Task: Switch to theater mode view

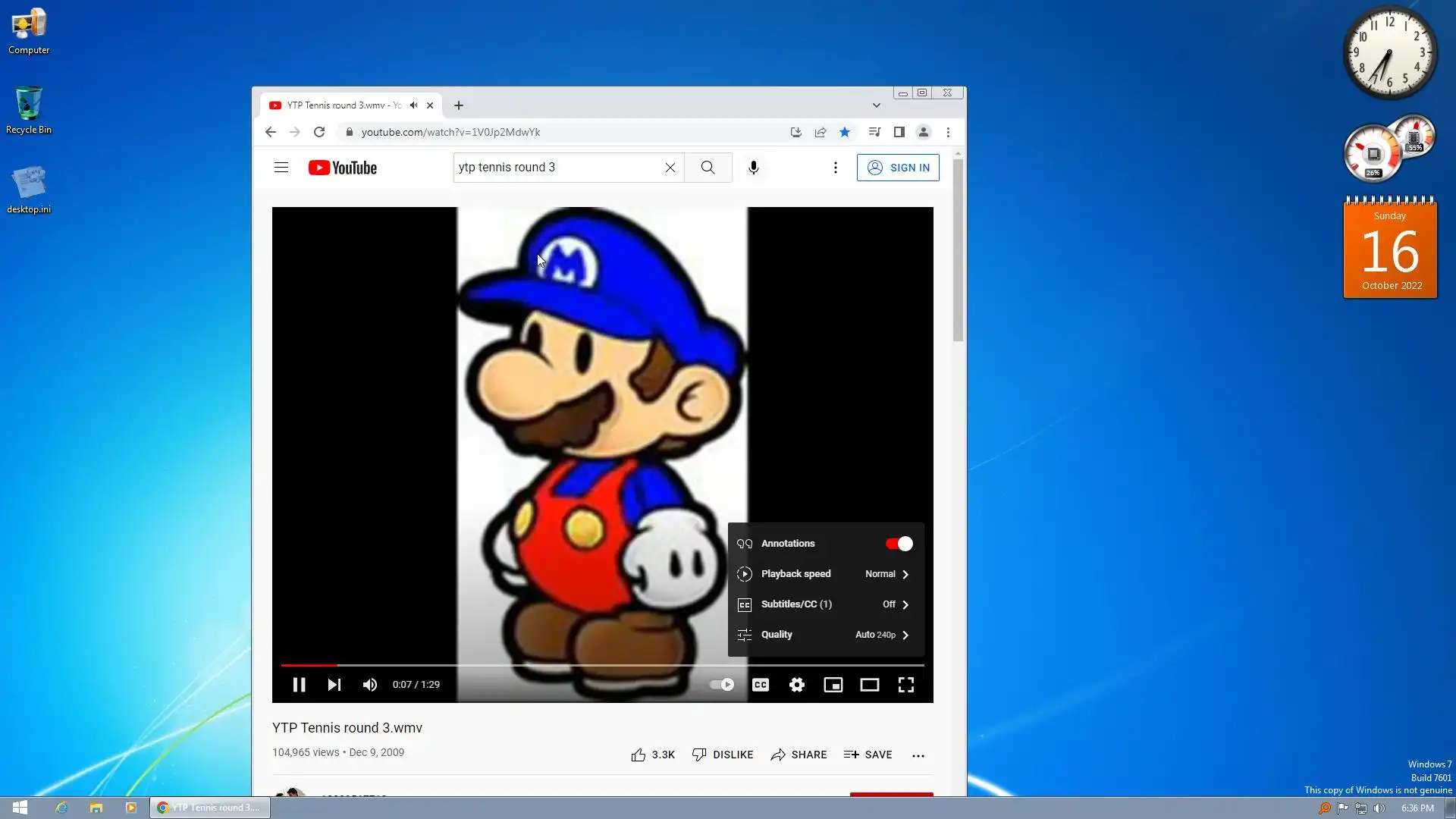Action: [869, 685]
